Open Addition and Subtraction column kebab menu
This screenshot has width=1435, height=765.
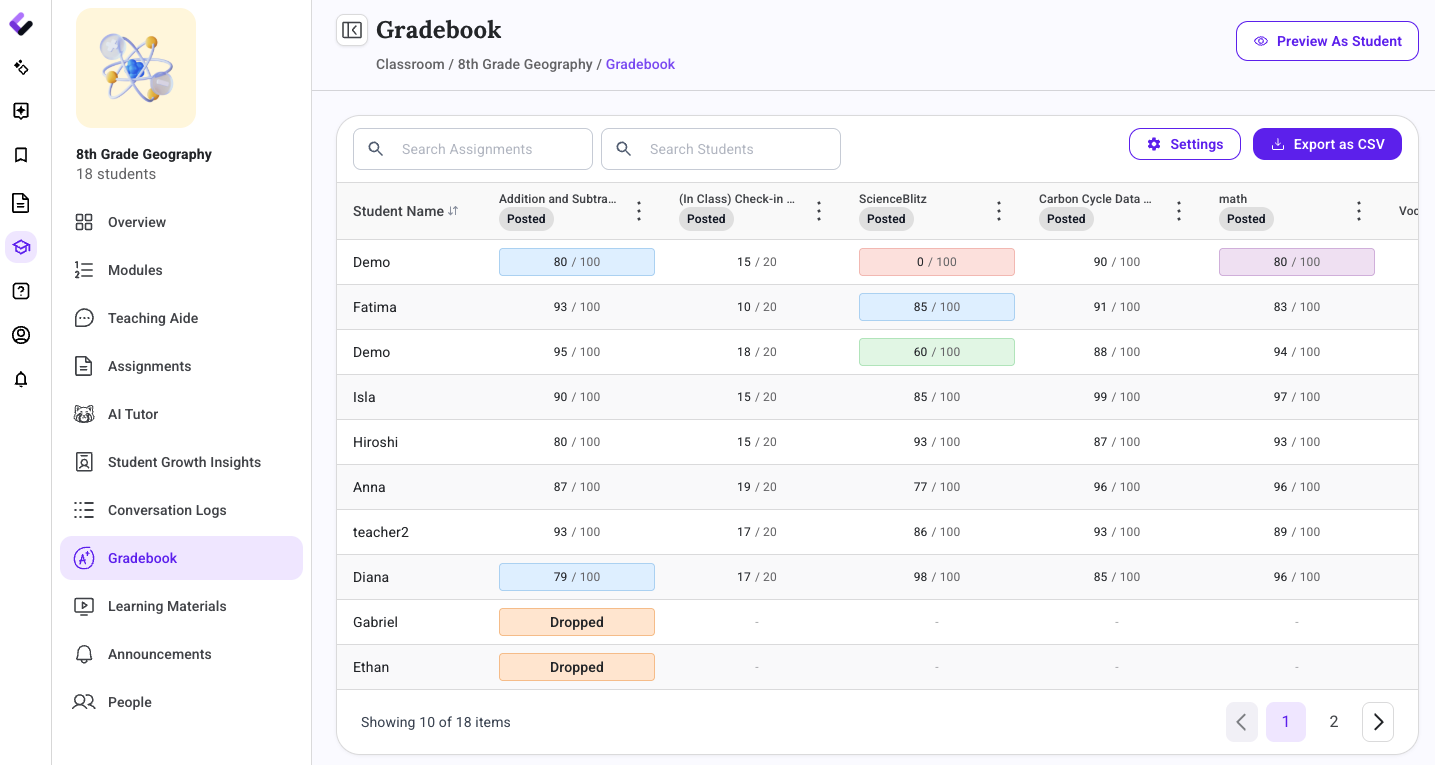pyautogui.click(x=639, y=211)
